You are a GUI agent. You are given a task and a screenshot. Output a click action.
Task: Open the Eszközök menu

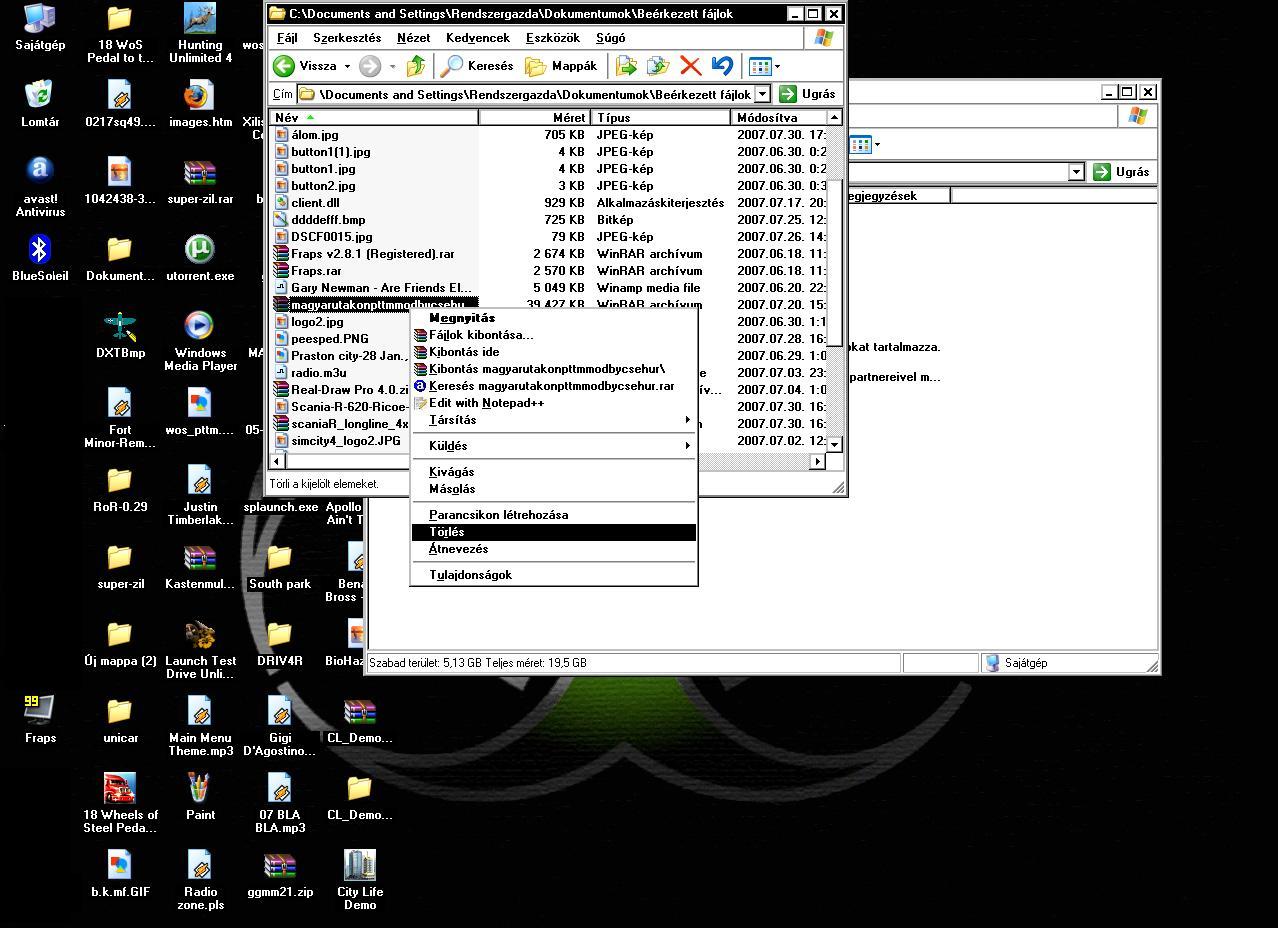click(x=552, y=38)
